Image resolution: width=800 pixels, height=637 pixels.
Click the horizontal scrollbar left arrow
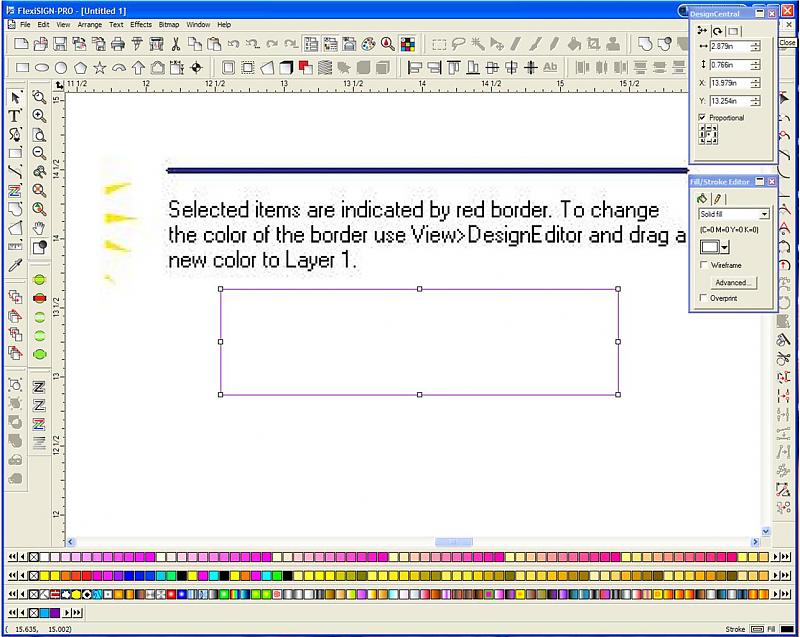(71, 542)
